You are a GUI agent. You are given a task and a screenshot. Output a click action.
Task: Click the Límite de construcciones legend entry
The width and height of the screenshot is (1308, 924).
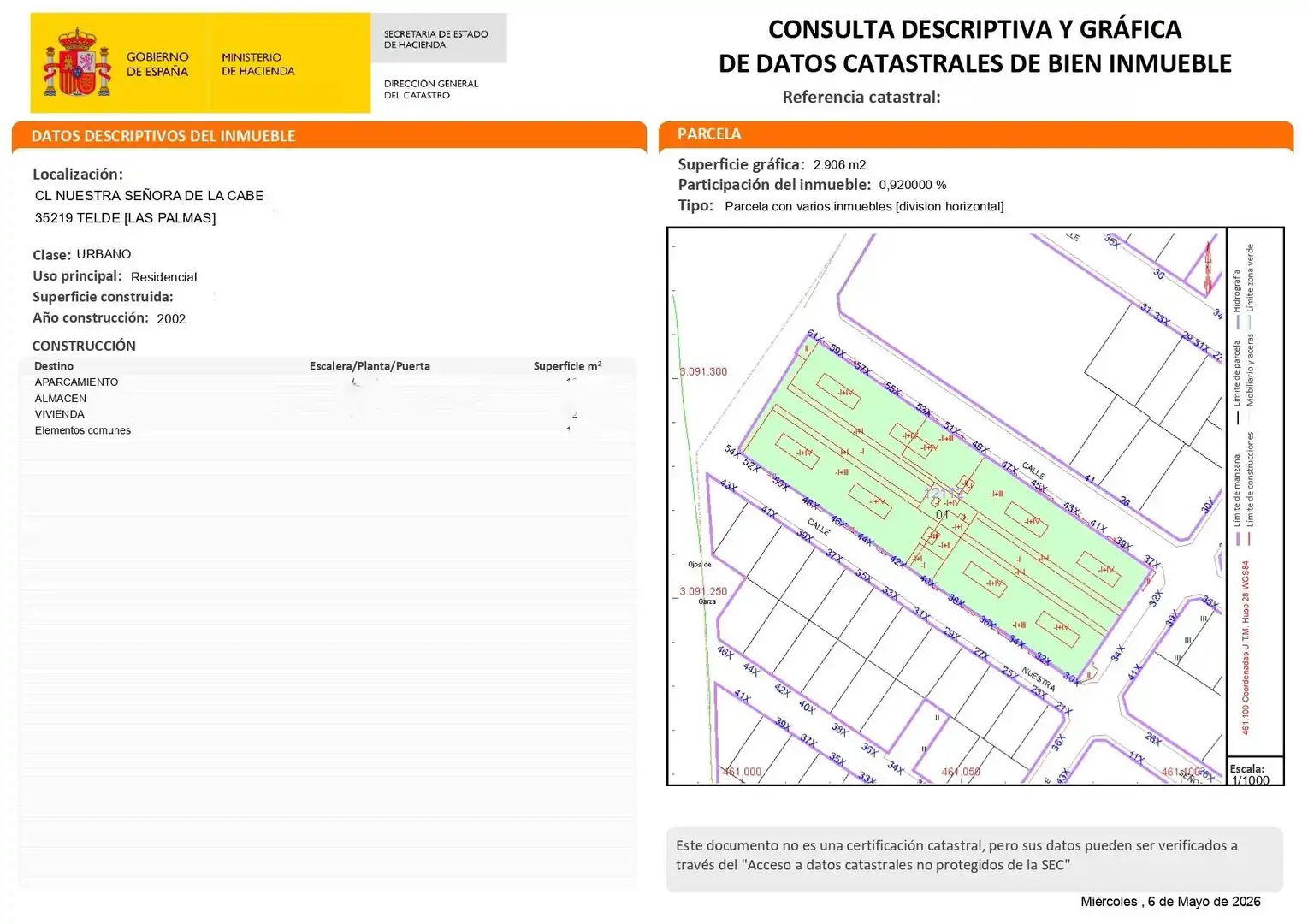coord(1249,488)
